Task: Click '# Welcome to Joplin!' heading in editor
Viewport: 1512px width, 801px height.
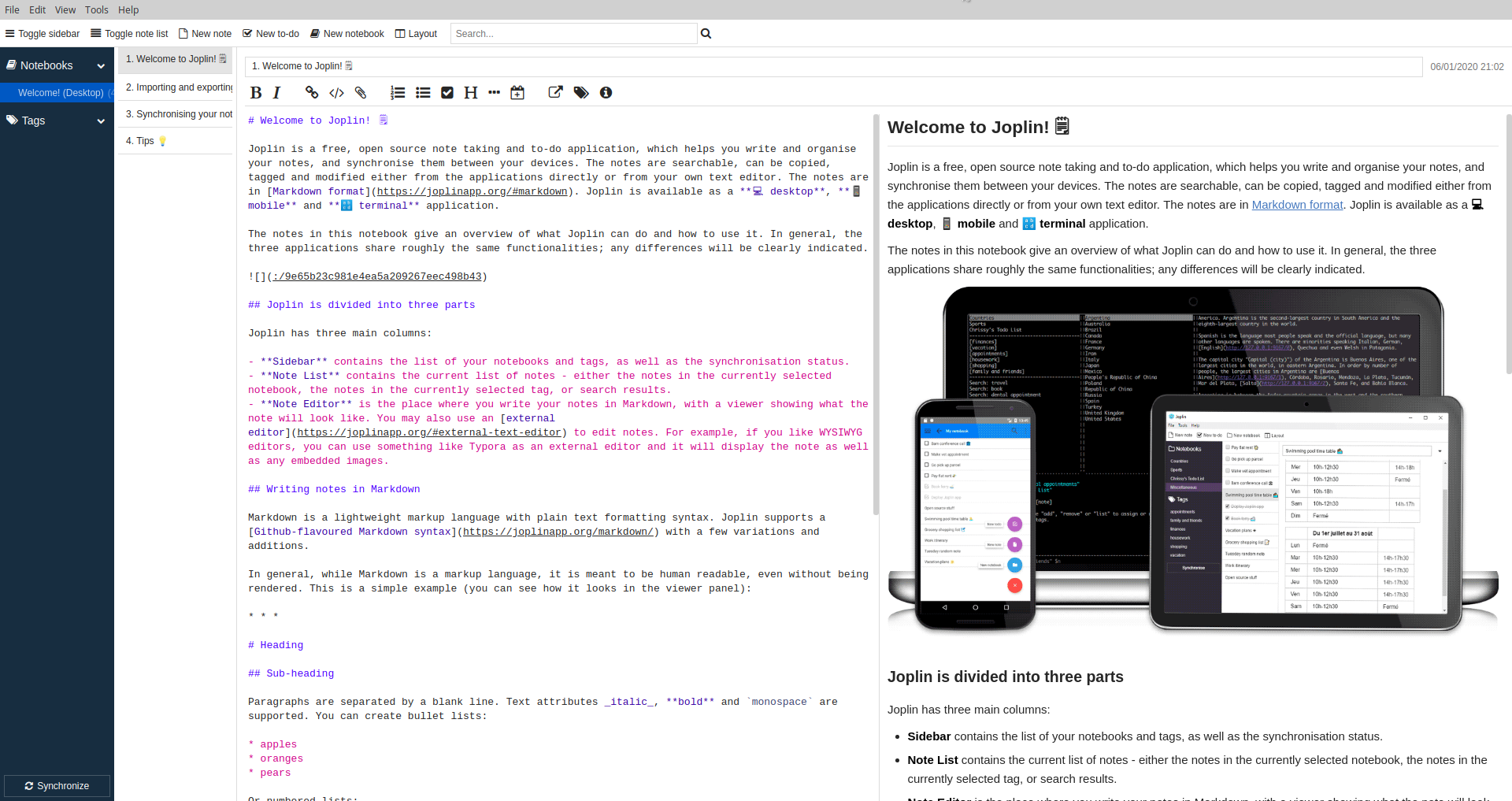Action: pos(317,121)
